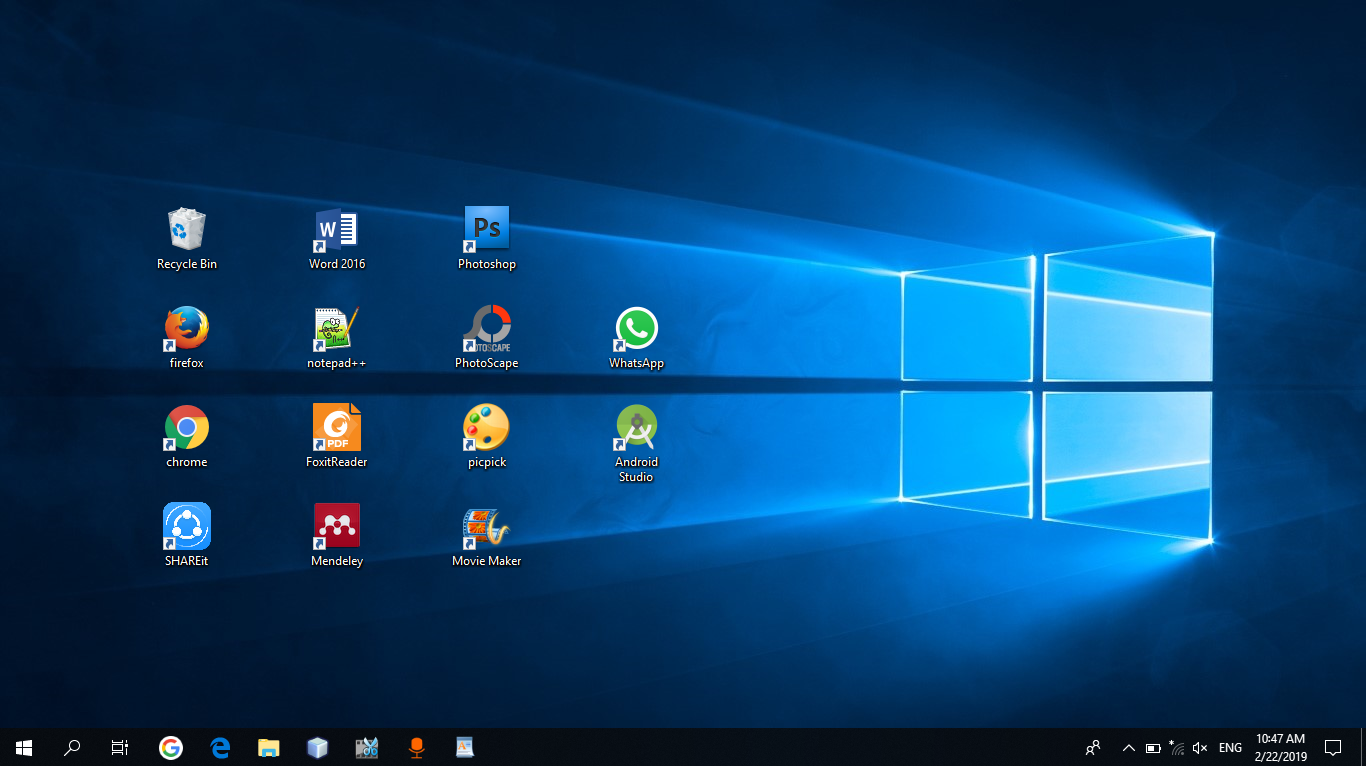The image size is (1366, 766).
Task: Open the document picture taskbar icon
Action: coord(465,747)
